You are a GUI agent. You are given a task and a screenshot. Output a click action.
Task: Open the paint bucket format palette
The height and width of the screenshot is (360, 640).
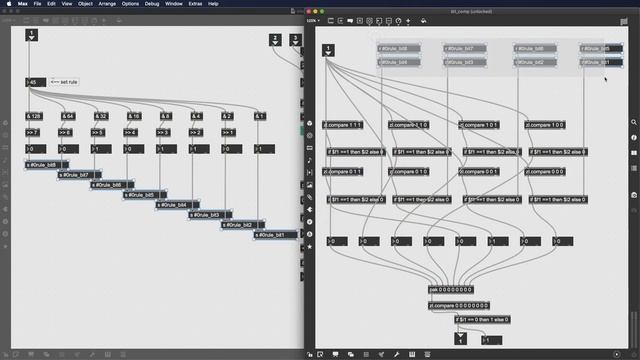point(424,20)
